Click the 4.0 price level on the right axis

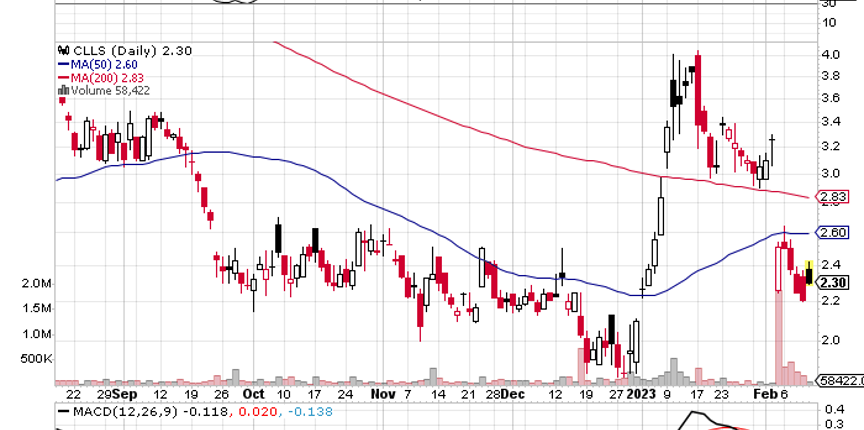click(829, 53)
